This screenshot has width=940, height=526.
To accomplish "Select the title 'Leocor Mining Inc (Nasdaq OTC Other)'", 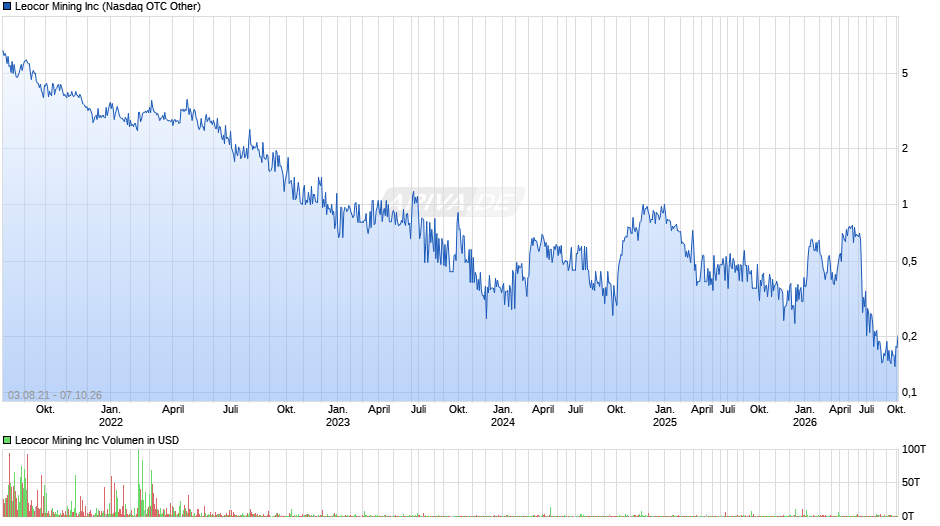I will point(108,7).
